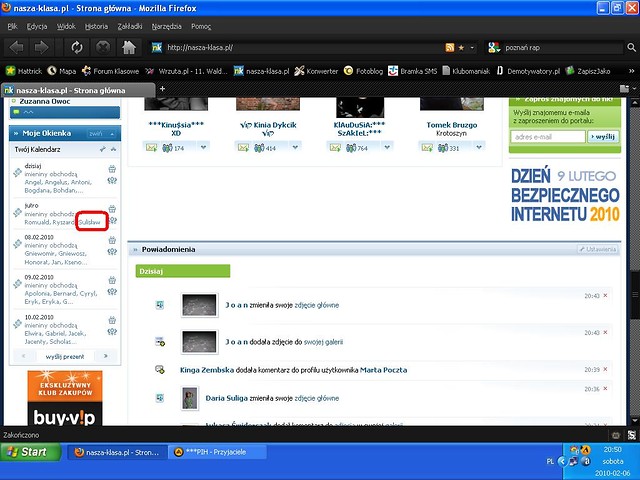
Task: Open a new tab with plus button
Action: (162, 89)
